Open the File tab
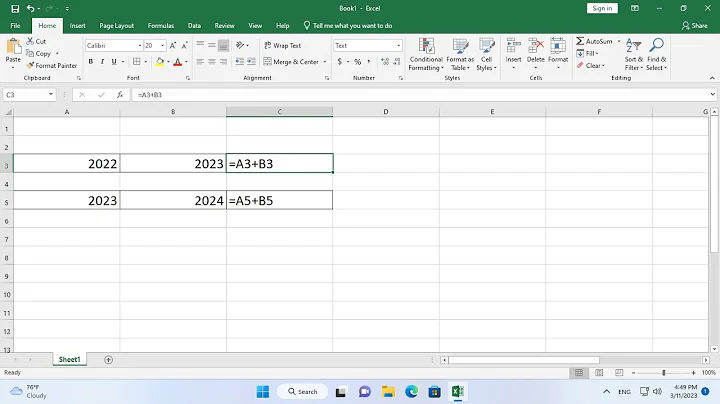Screen dimensions: 720x404 [x=15, y=26]
